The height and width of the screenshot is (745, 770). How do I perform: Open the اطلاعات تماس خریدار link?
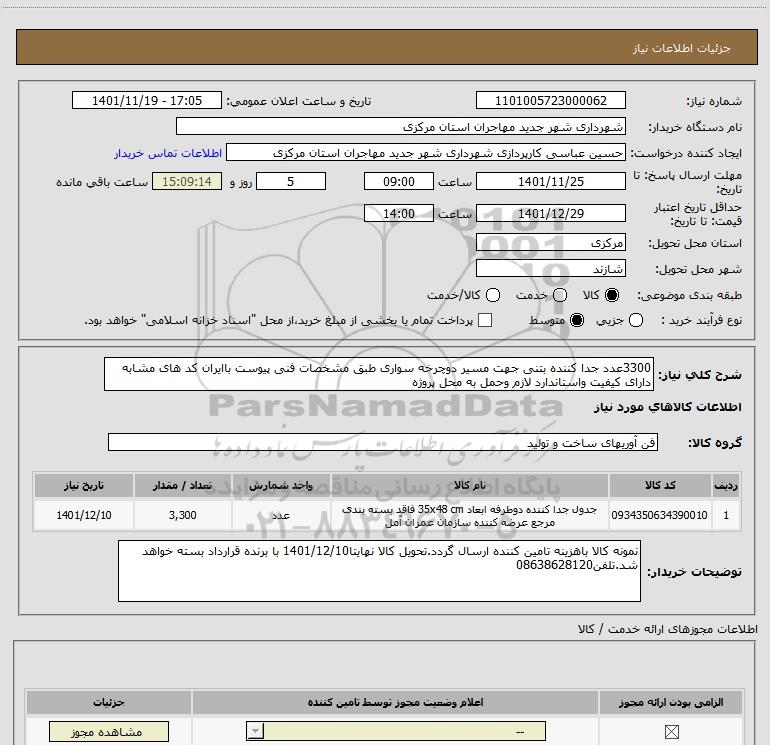point(168,153)
